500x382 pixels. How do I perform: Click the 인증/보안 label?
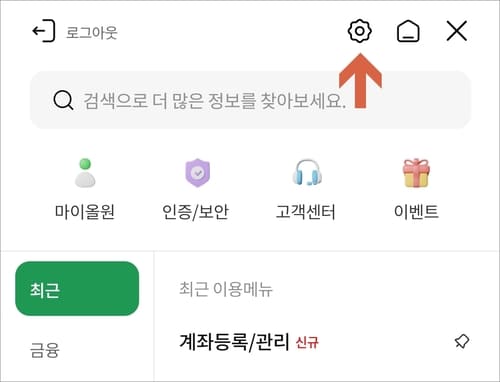click(195, 212)
